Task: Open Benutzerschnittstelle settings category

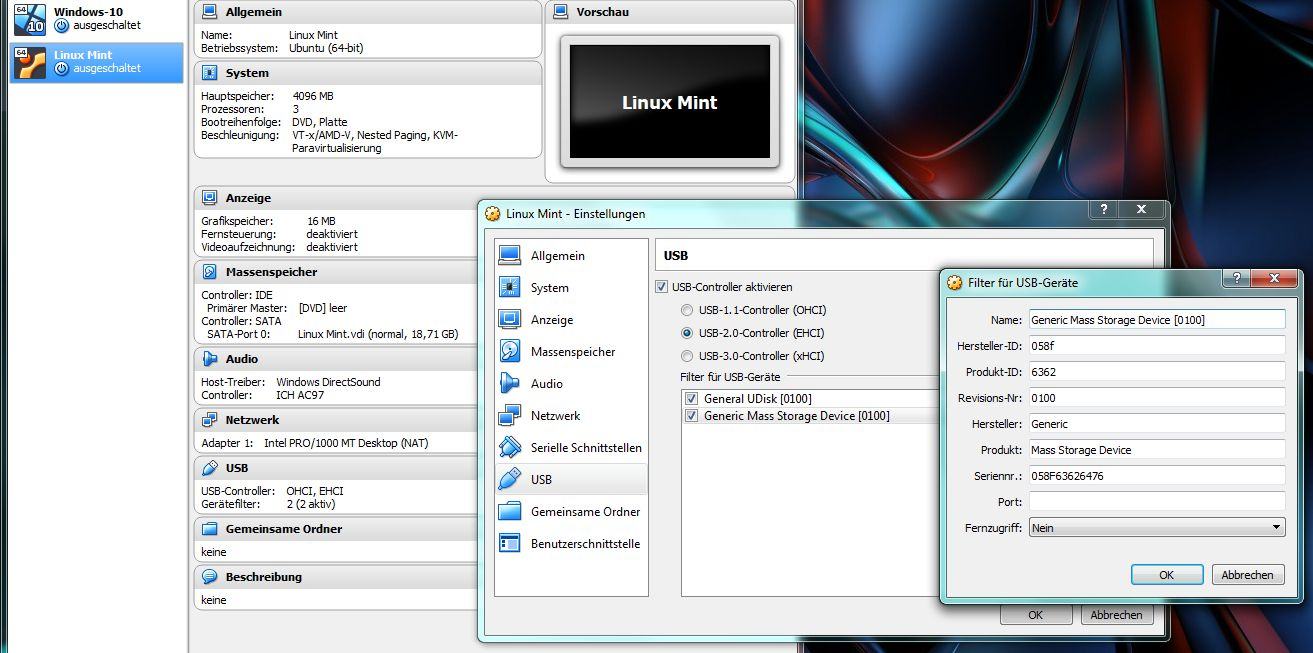Action: tap(572, 544)
